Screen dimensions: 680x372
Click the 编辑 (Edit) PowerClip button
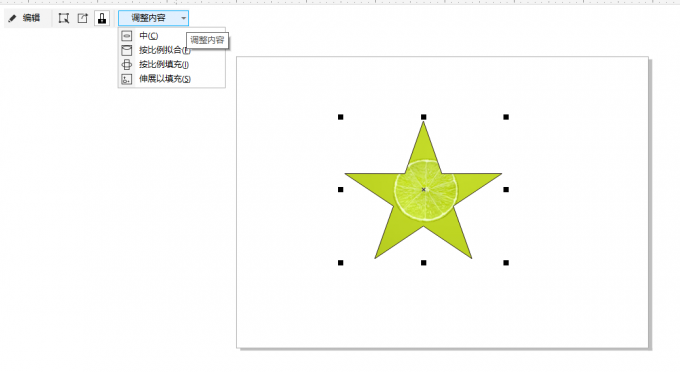[x=25, y=18]
